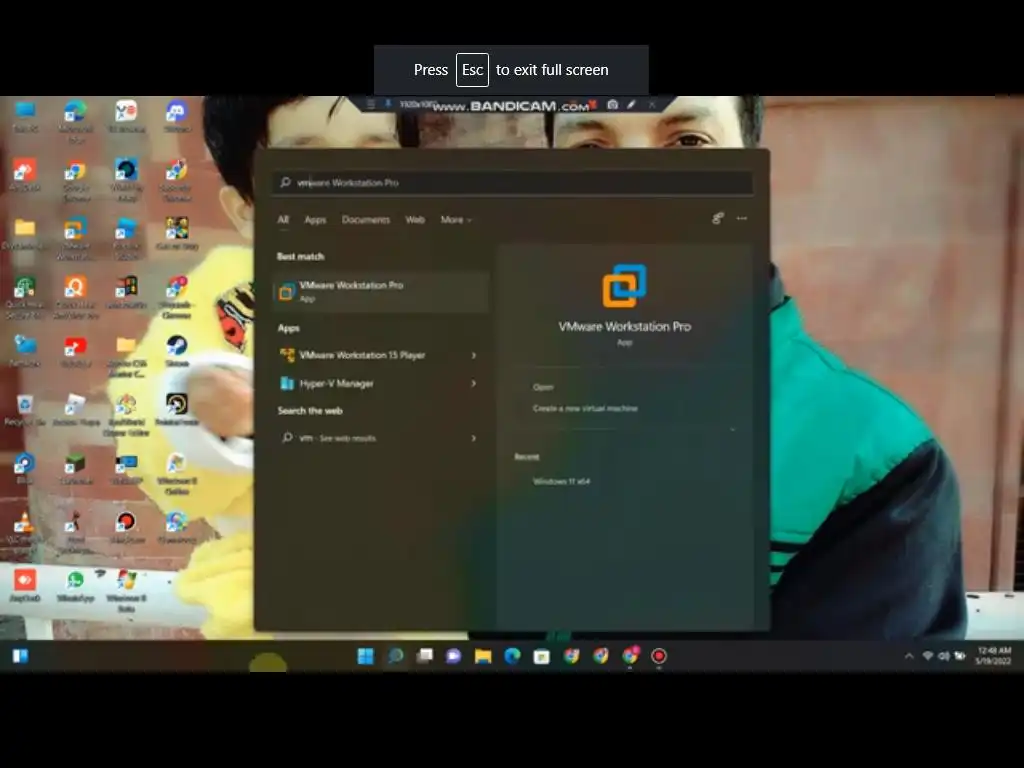Open Task View from the taskbar
The width and height of the screenshot is (1024, 768).
tap(424, 656)
